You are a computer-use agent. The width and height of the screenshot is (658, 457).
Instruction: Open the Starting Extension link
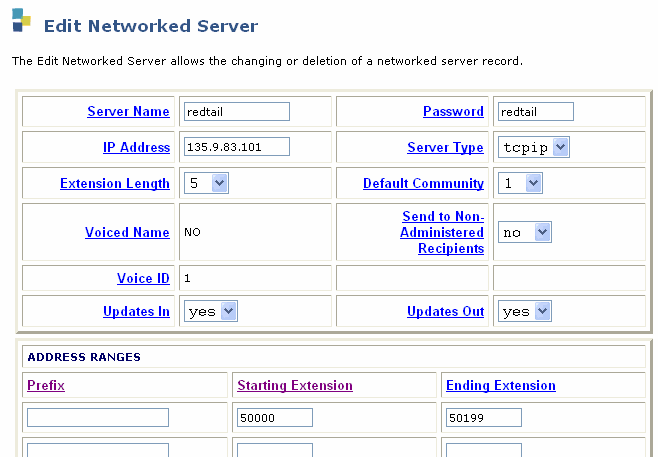[x=295, y=385]
